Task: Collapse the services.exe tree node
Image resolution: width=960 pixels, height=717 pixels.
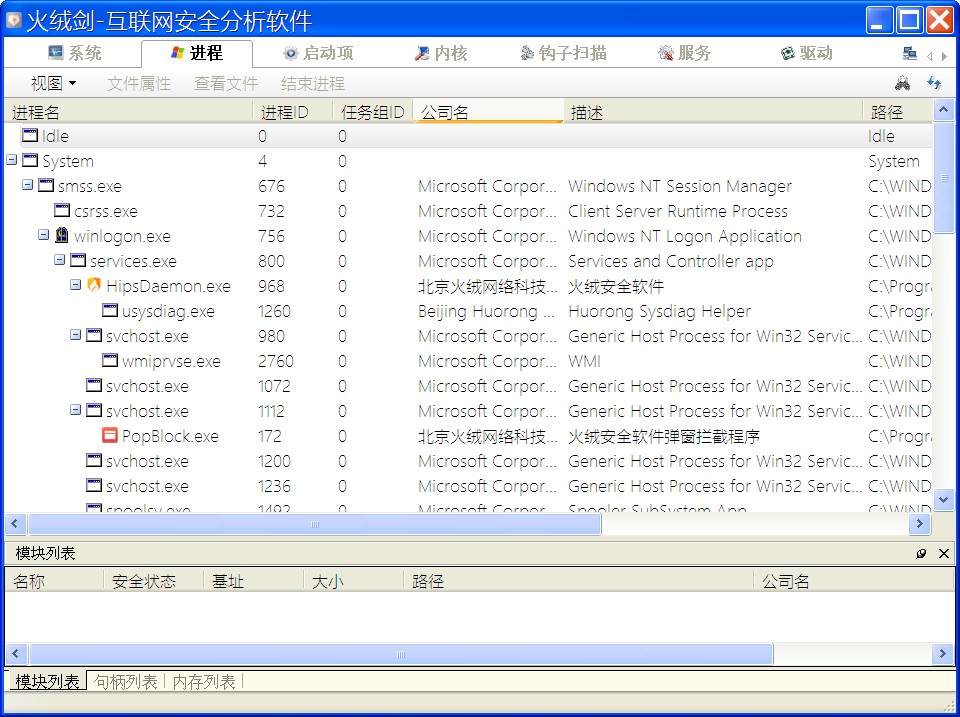Action: pos(59,260)
